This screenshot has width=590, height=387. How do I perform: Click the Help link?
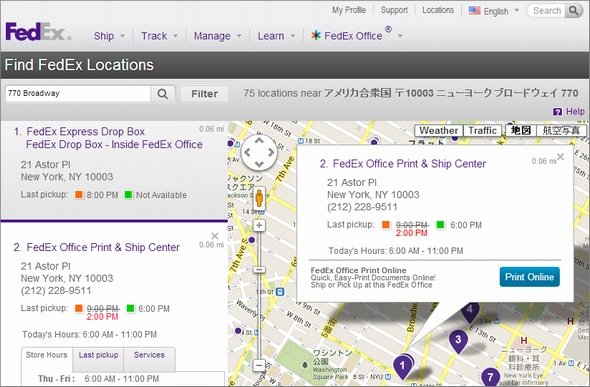coord(575,112)
